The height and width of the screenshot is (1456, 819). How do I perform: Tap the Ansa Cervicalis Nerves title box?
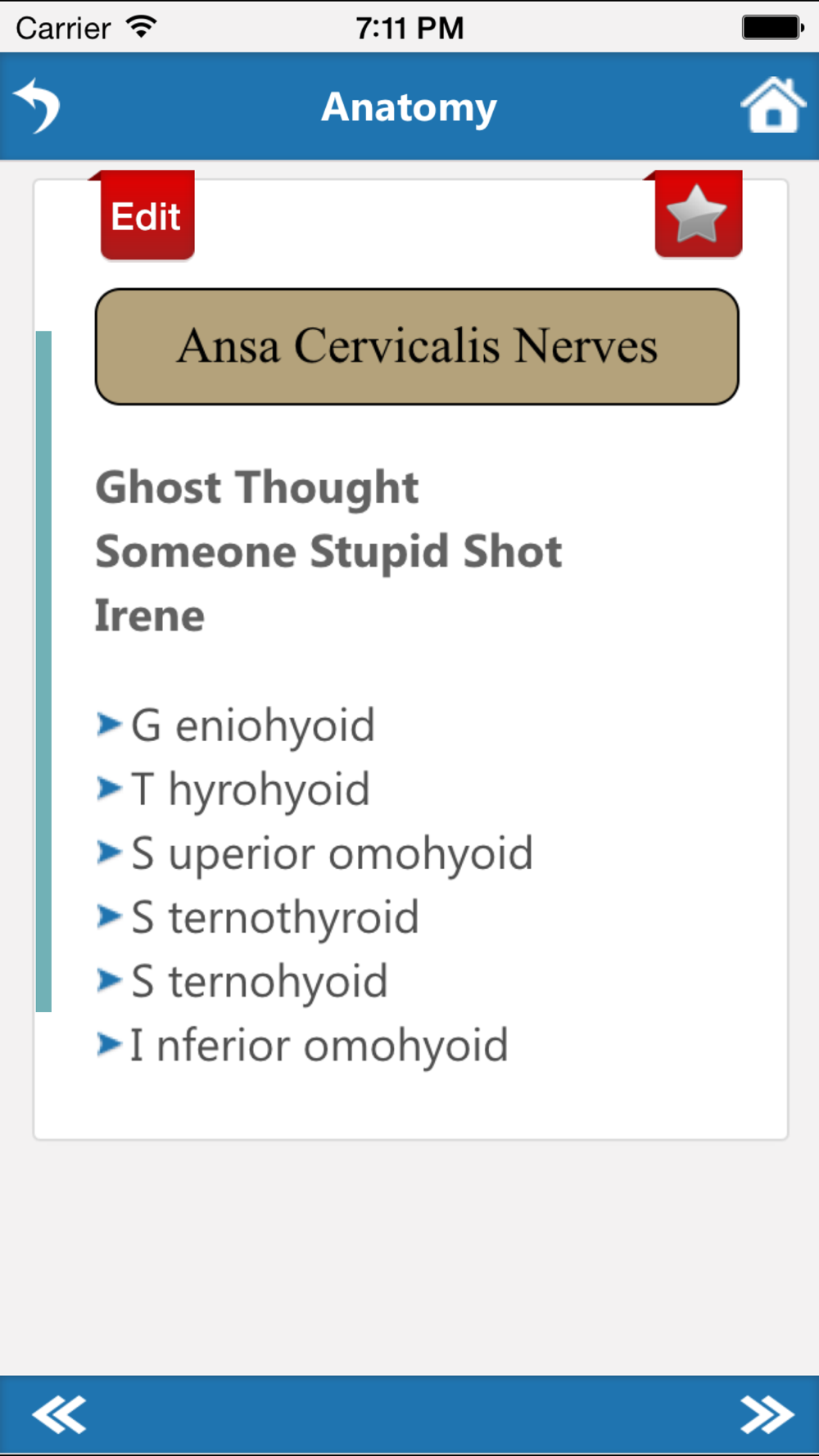(417, 346)
